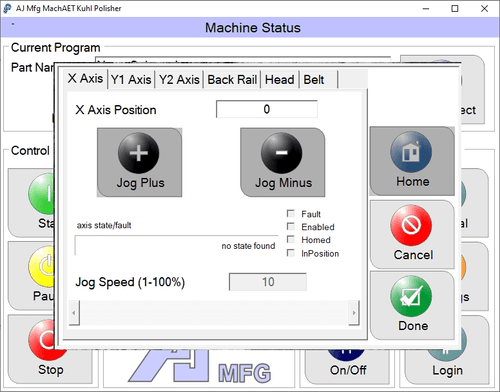Open the Belt tab
This screenshot has width=500, height=392.
tap(318, 80)
